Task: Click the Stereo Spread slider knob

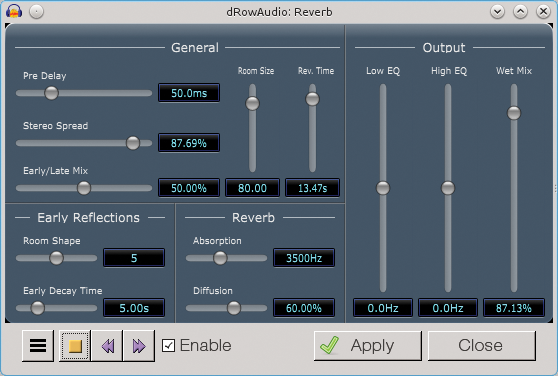Action: [x=133, y=143]
